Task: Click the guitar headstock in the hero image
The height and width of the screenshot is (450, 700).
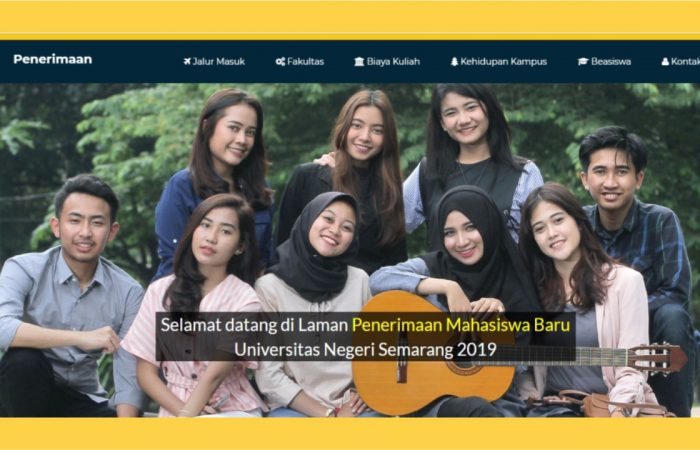Action: (x=657, y=358)
